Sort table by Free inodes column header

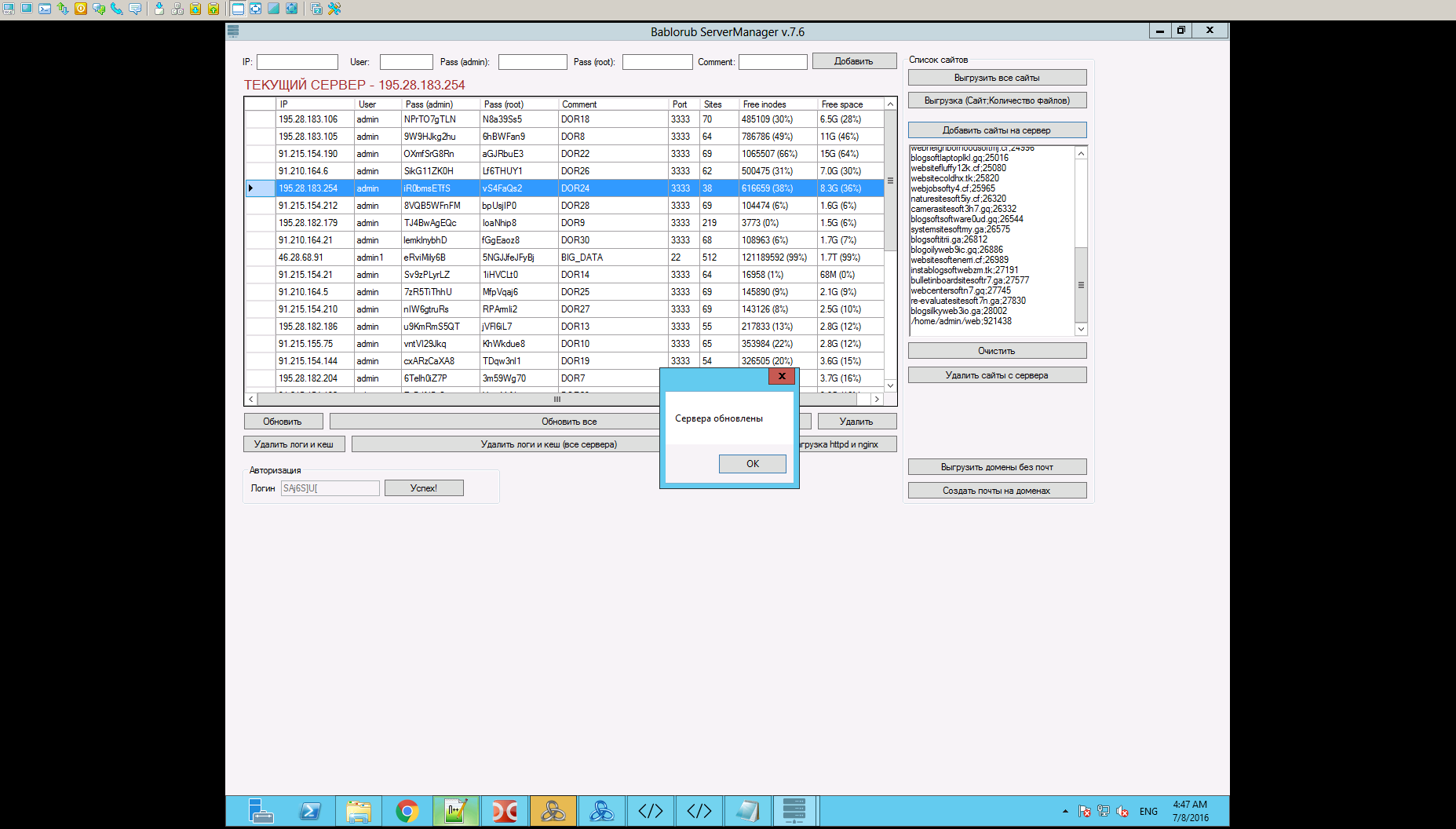(x=779, y=104)
